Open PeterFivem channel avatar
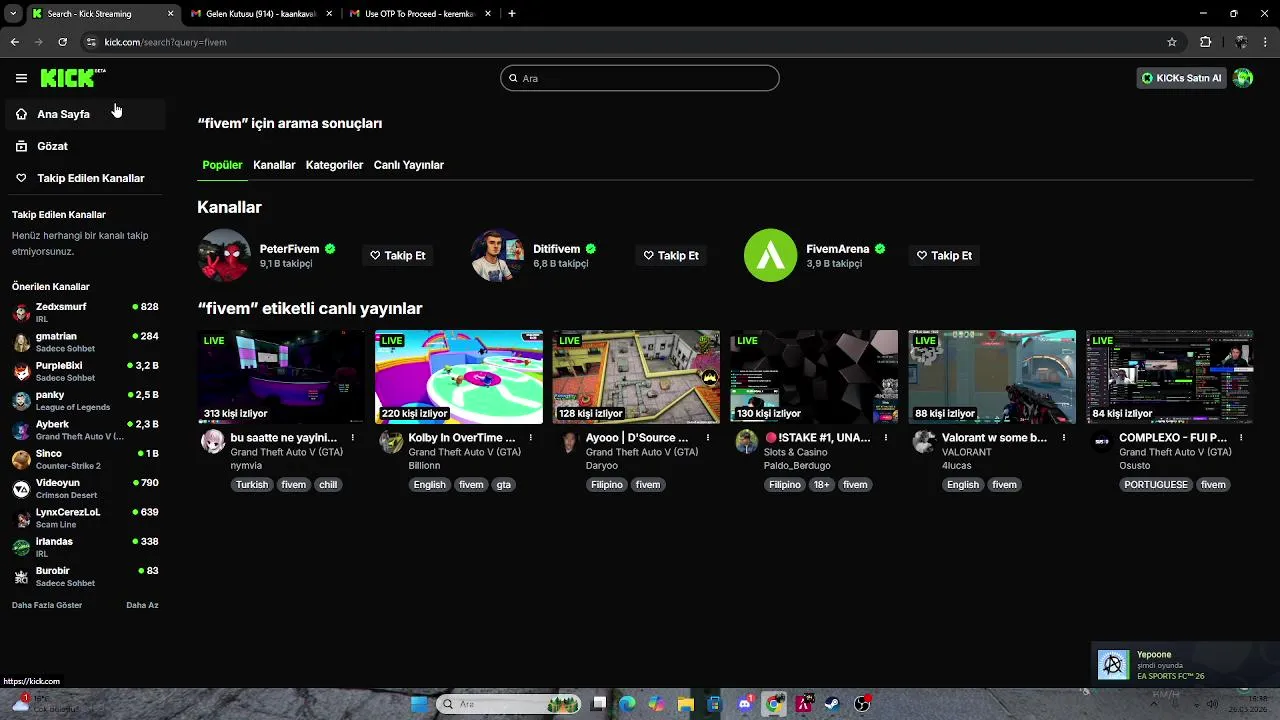Screen dimensions: 1280x720 (x=224, y=255)
